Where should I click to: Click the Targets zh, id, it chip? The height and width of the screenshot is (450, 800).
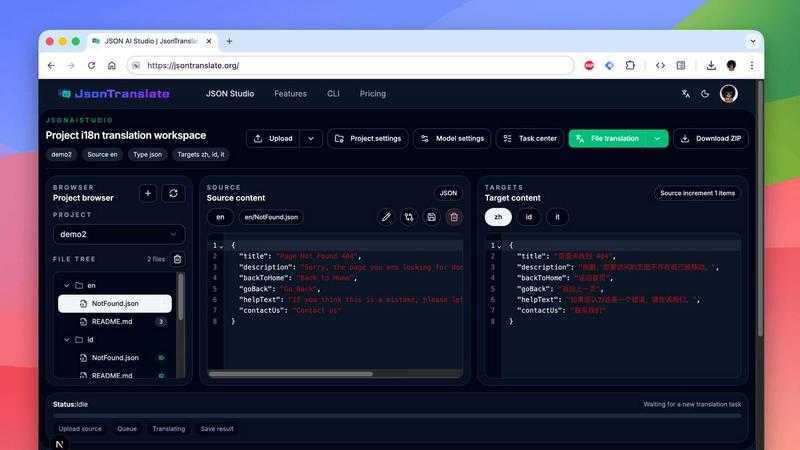(201, 155)
